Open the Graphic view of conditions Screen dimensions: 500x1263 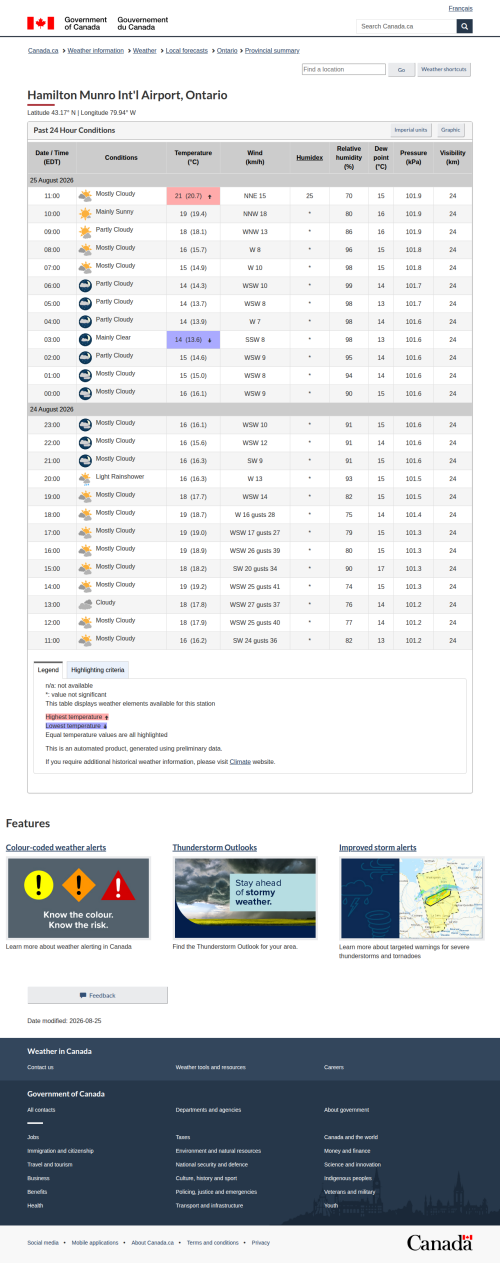pyautogui.click(x=451, y=130)
